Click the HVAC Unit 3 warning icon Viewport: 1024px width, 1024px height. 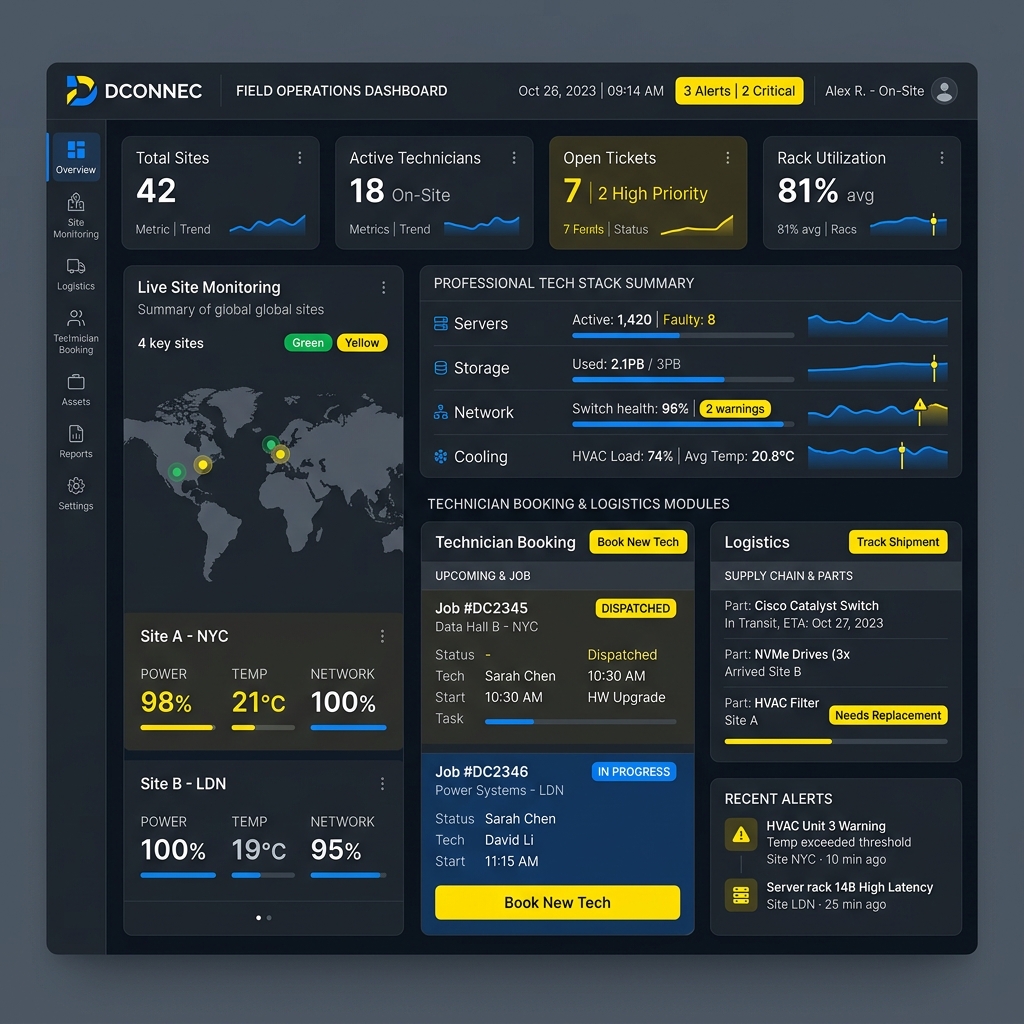pyautogui.click(x=740, y=834)
